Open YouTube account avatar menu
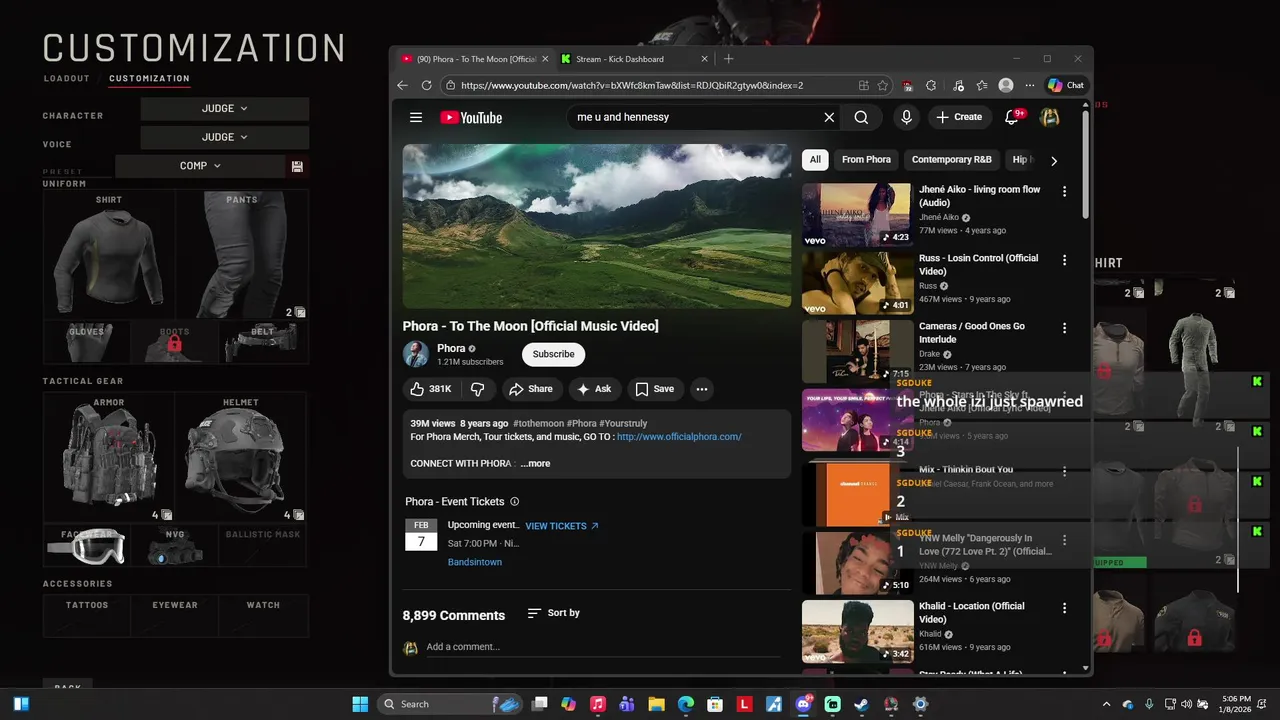This screenshot has width=1280, height=720. pyautogui.click(x=1050, y=117)
